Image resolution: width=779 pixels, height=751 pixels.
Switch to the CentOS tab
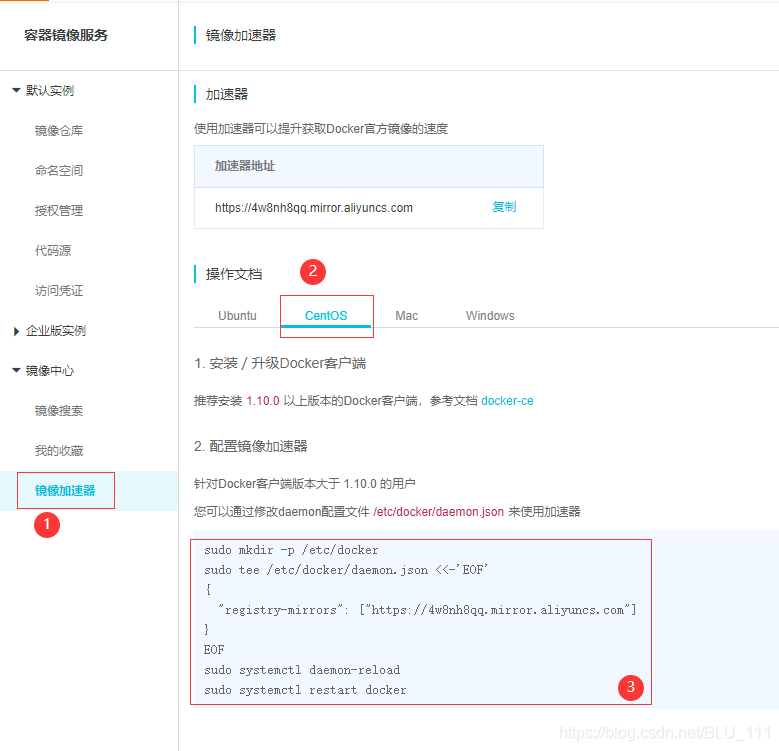click(326, 316)
